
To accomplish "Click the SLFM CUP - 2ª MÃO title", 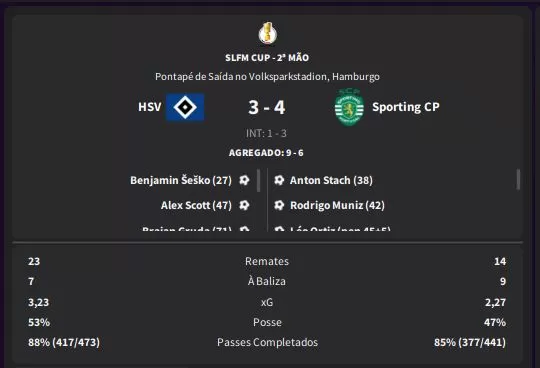I will (267, 57).
